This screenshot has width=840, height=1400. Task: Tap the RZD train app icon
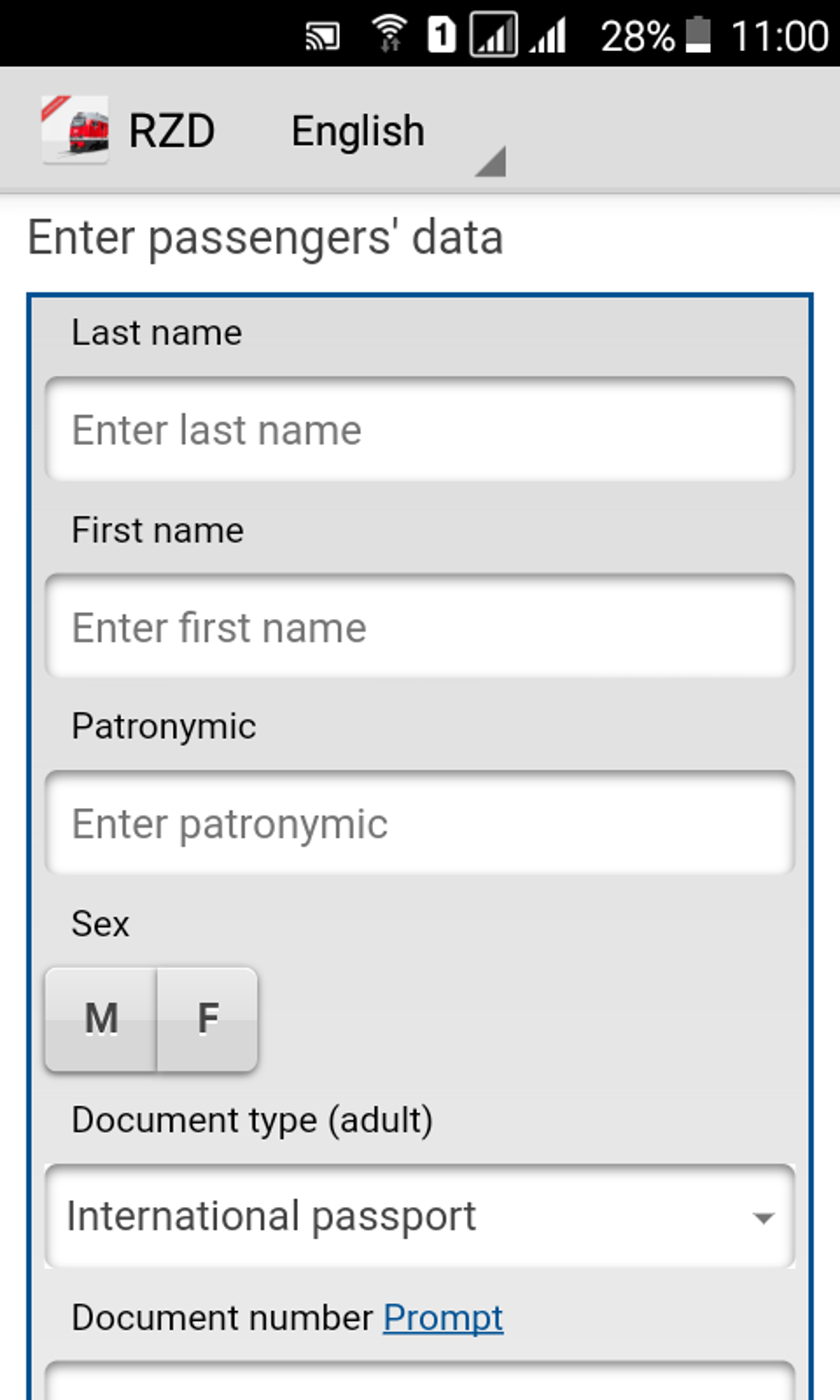click(x=76, y=130)
